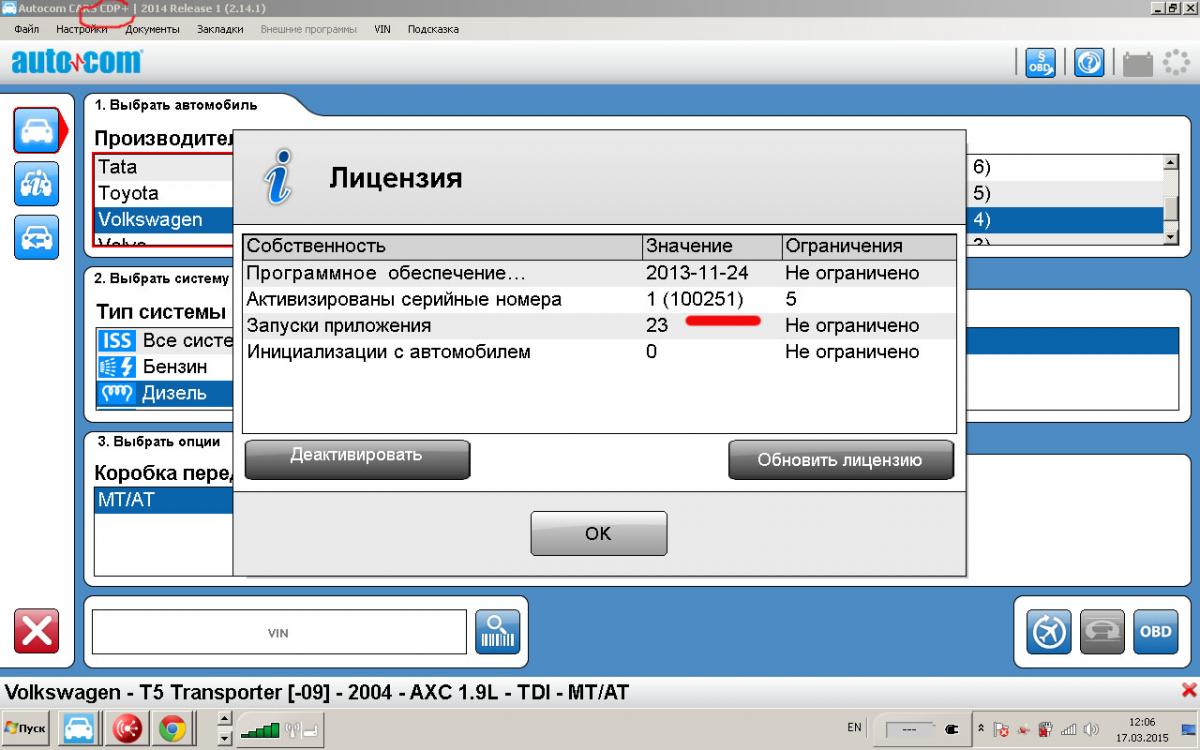Check the battery voltage indicator icon
Image resolution: width=1200 pixels, height=750 pixels.
[x=1138, y=64]
